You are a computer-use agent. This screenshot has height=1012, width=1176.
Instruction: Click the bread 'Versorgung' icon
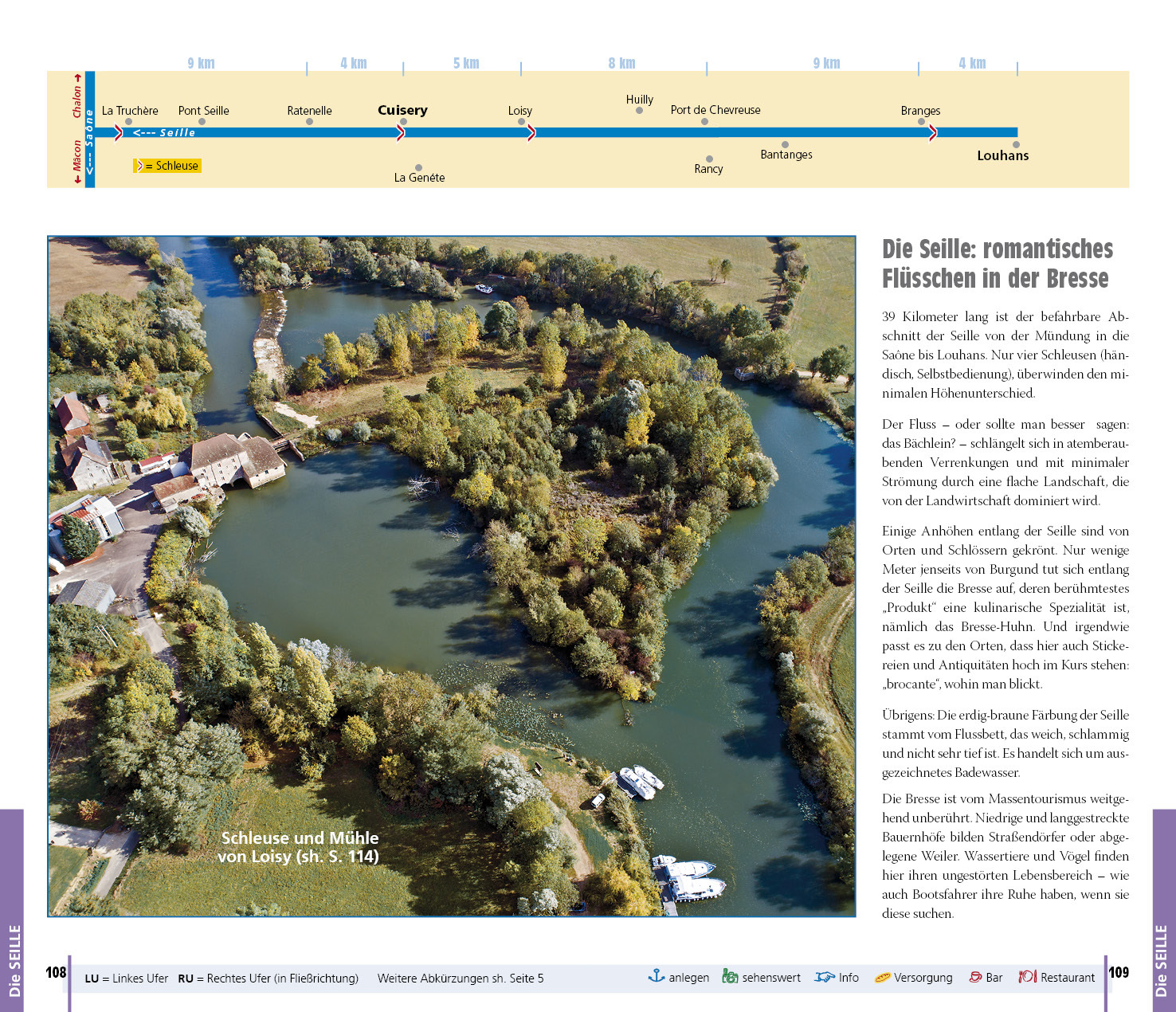tap(882, 978)
